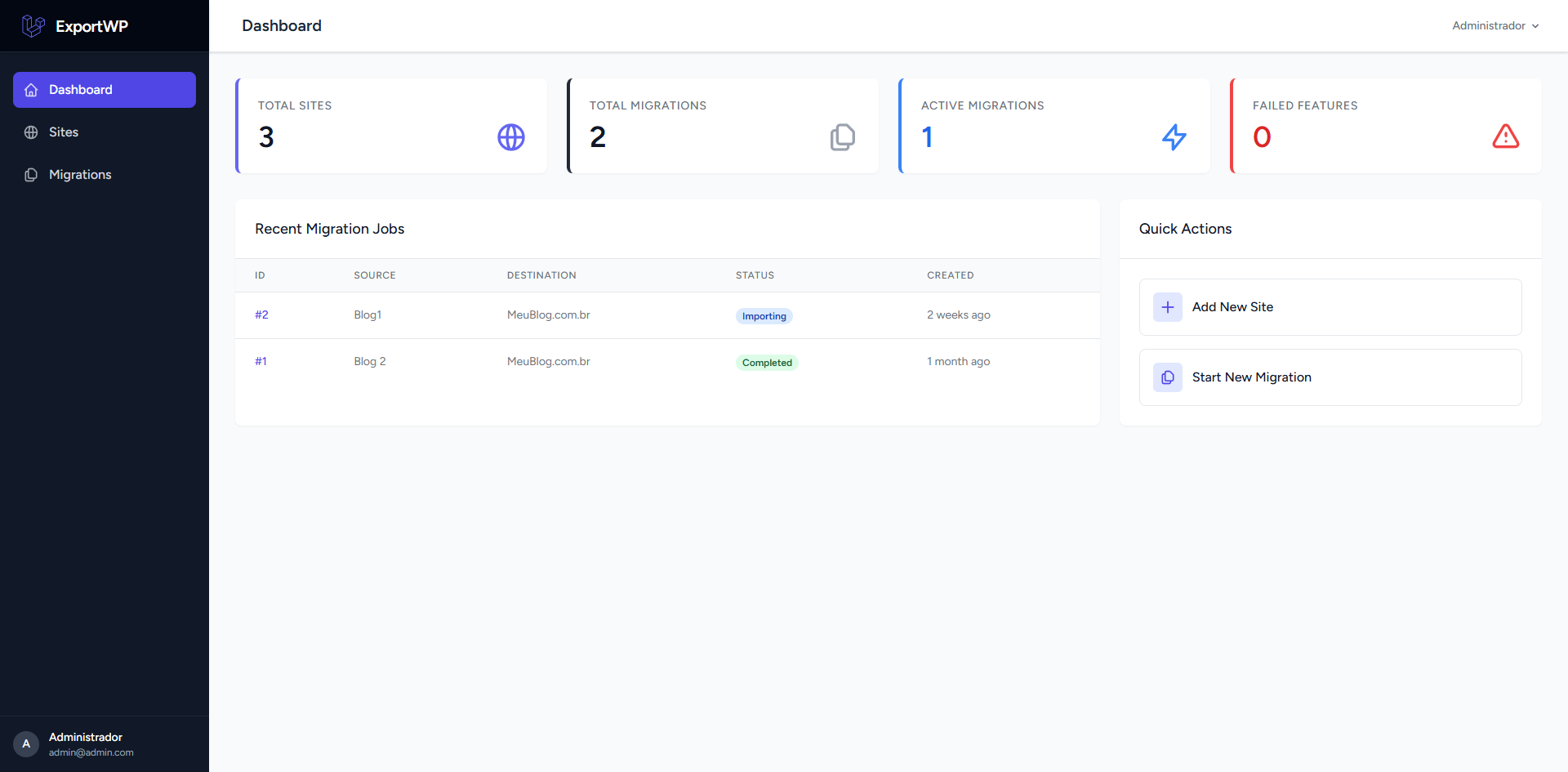The image size is (1568, 772).
Task: Click the Start New Migration button
Action: point(1330,377)
